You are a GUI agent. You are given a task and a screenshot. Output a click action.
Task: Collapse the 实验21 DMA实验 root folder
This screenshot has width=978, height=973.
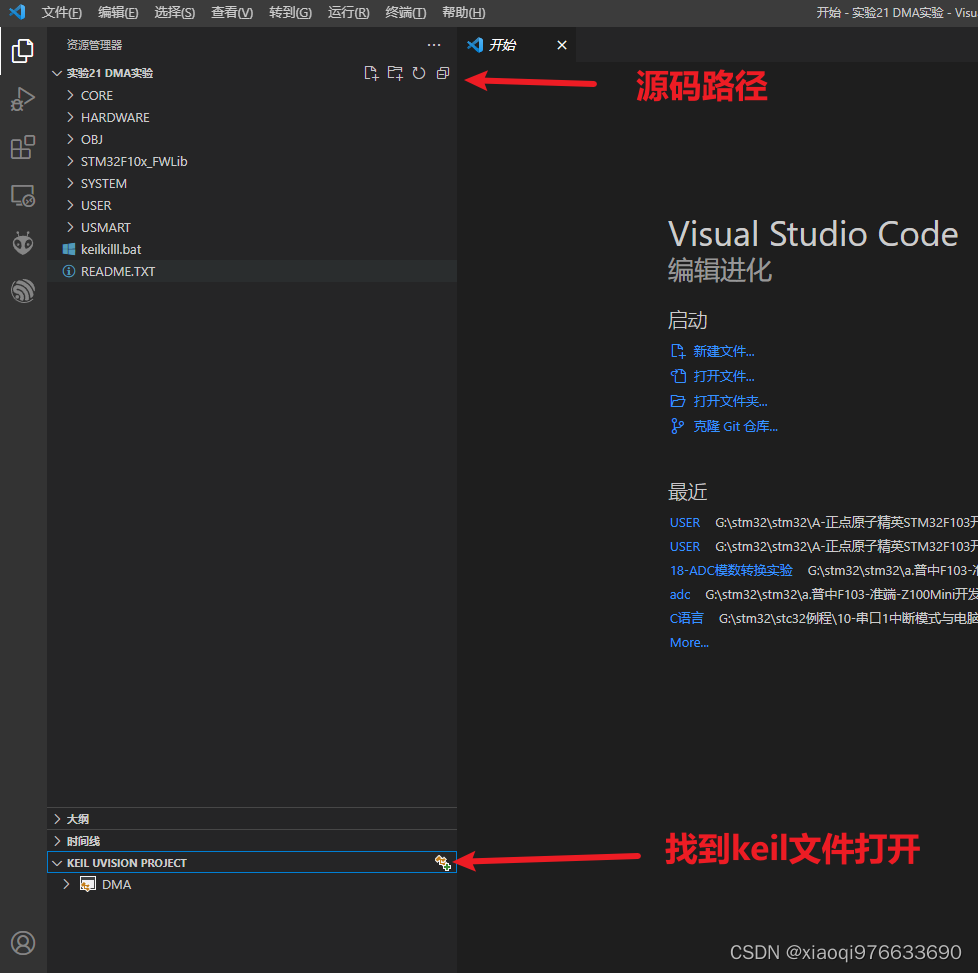click(x=110, y=73)
